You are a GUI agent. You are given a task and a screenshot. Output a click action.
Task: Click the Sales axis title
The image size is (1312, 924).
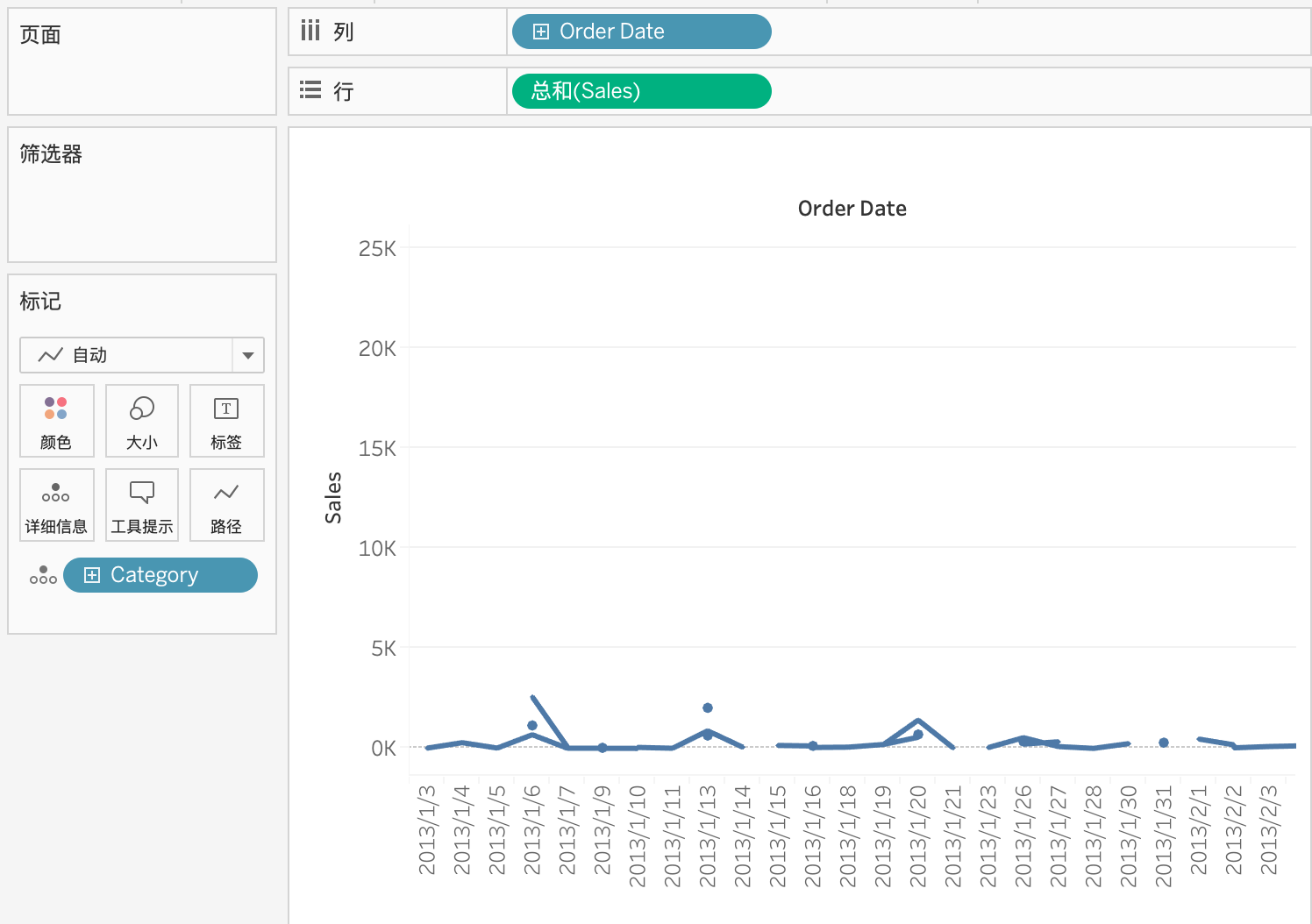333,498
